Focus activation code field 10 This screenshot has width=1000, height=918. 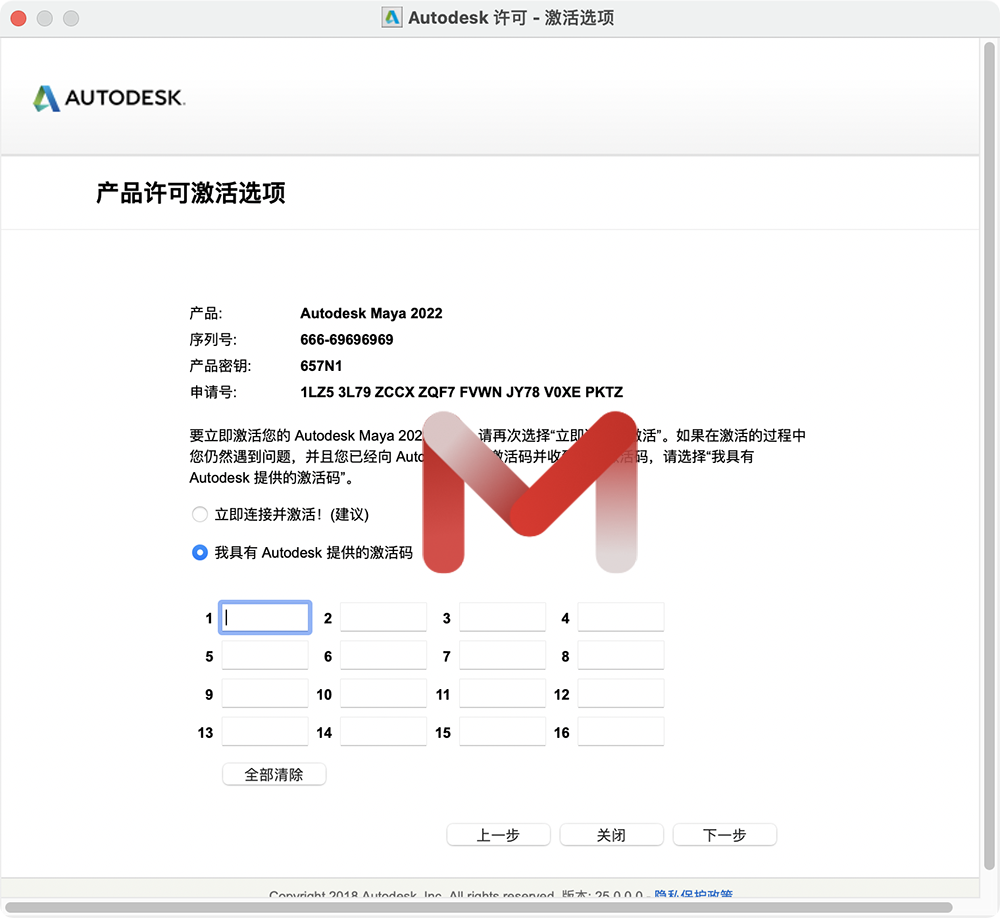pyautogui.click(x=383, y=694)
